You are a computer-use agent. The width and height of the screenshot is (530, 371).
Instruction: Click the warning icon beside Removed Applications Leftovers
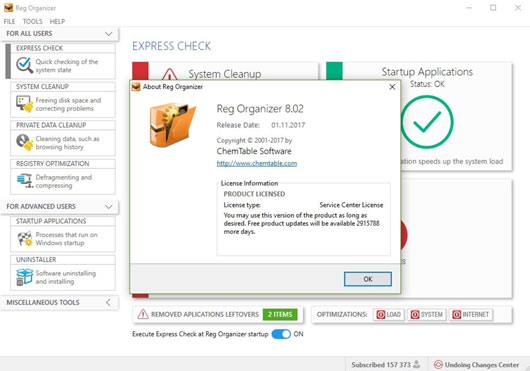click(x=143, y=314)
